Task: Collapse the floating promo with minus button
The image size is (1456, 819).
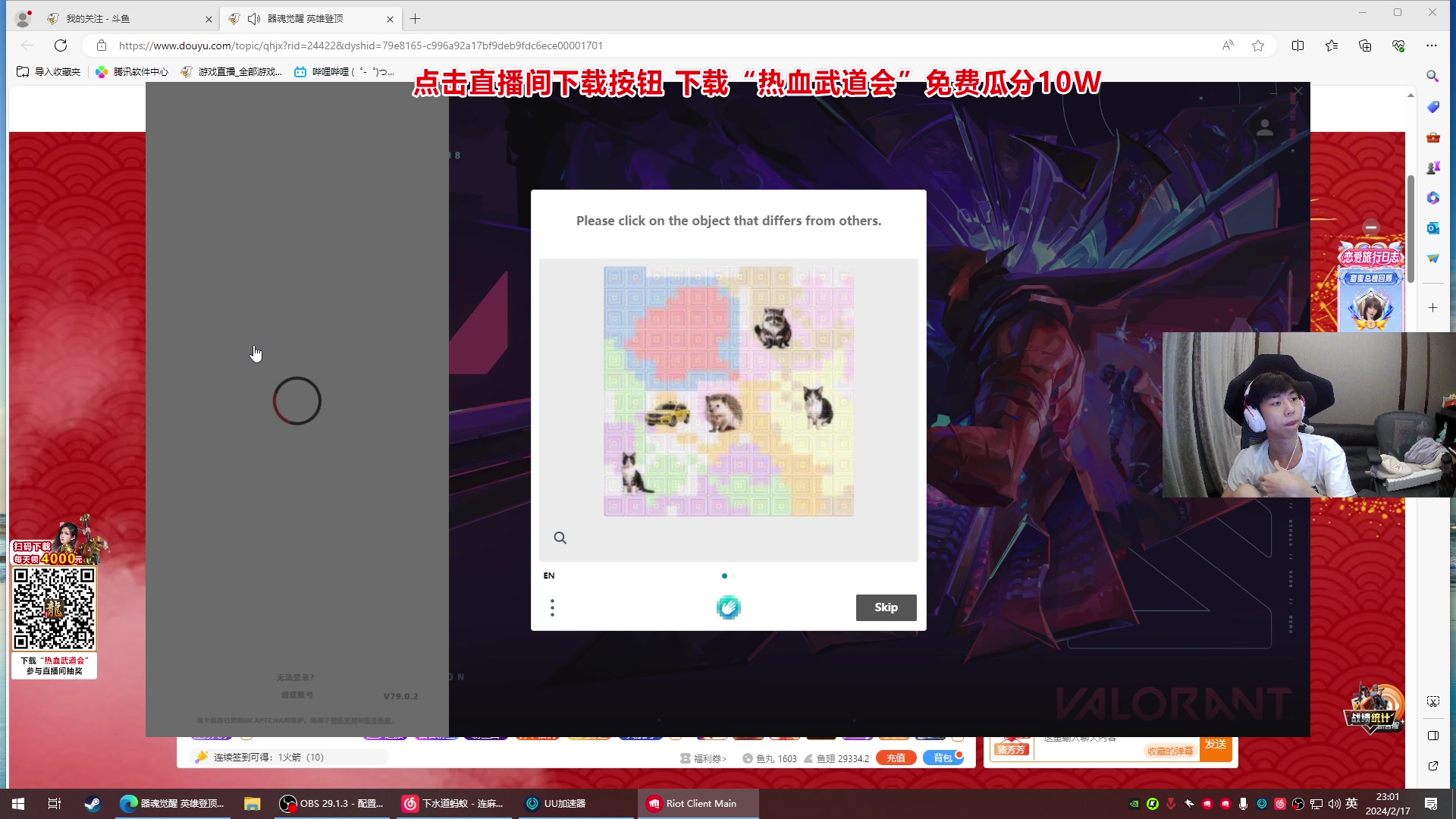Action: (x=1371, y=227)
